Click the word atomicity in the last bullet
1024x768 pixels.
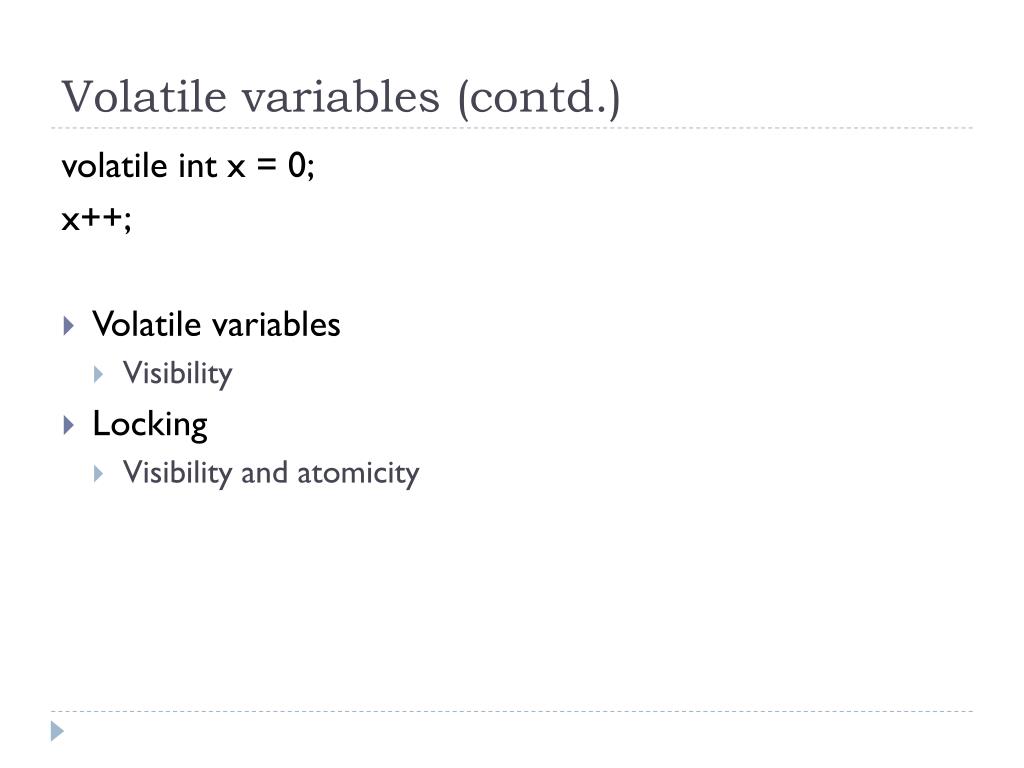point(358,473)
